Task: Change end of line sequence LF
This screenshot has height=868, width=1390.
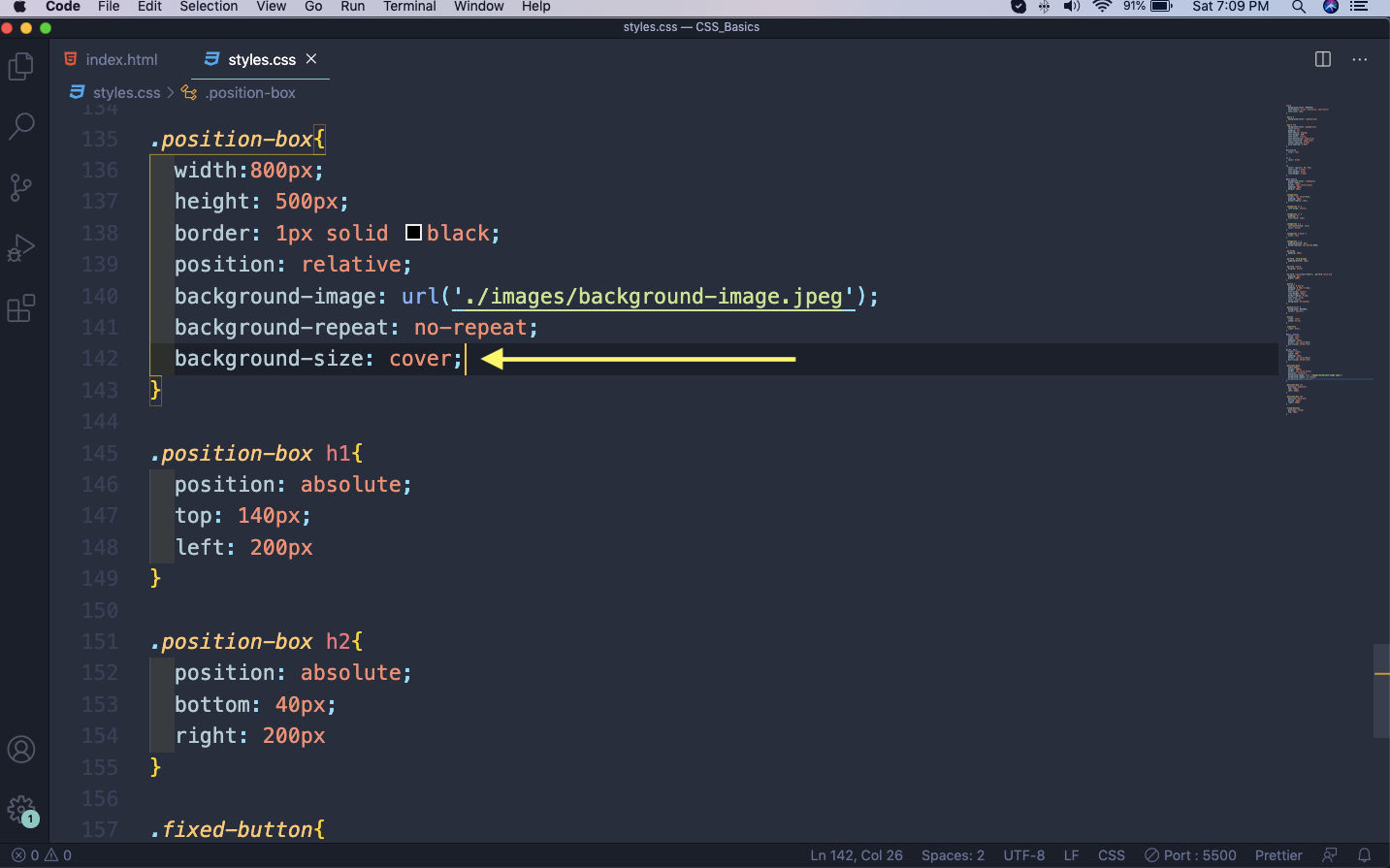Action: click(x=1072, y=855)
